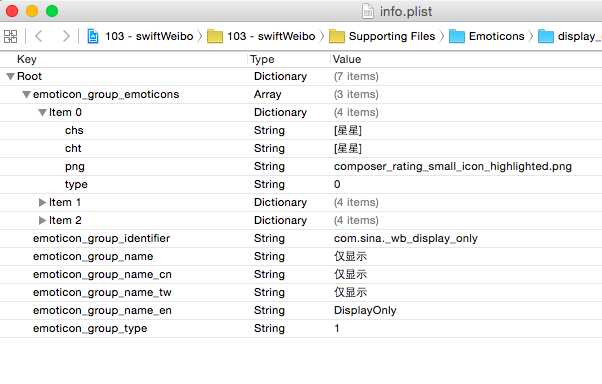This screenshot has height=384, width=602.
Task: Click the Value column header
Action: (x=347, y=59)
